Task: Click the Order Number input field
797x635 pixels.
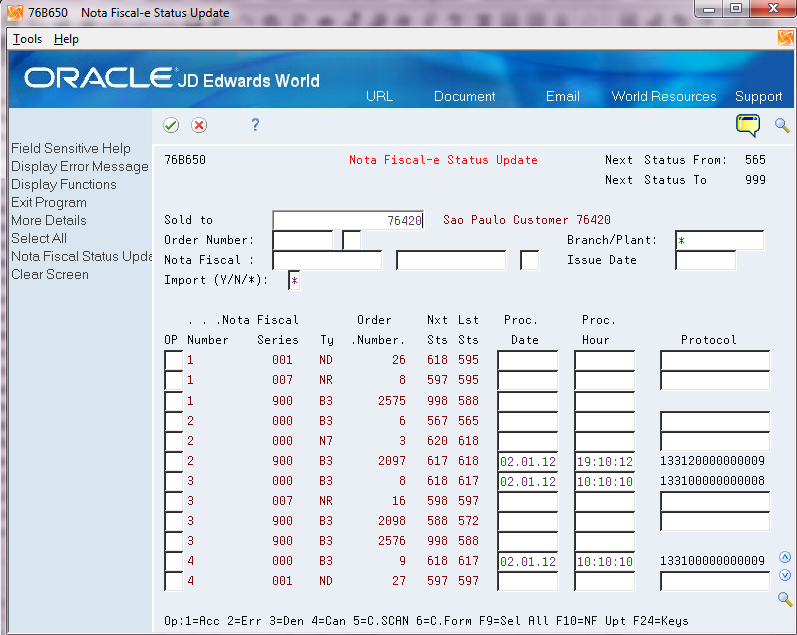Action: (x=303, y=240)
